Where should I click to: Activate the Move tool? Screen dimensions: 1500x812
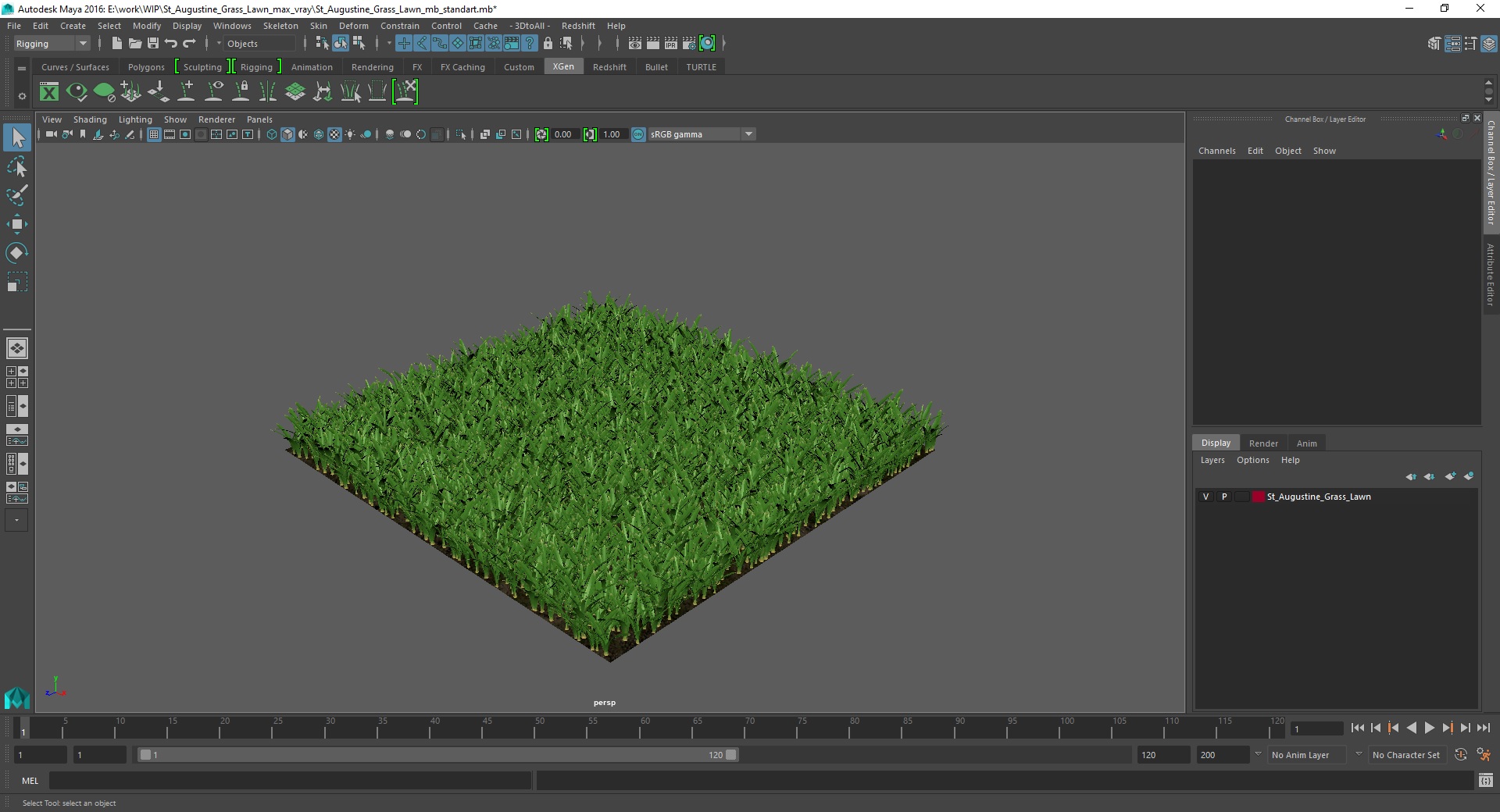point(17,224)
